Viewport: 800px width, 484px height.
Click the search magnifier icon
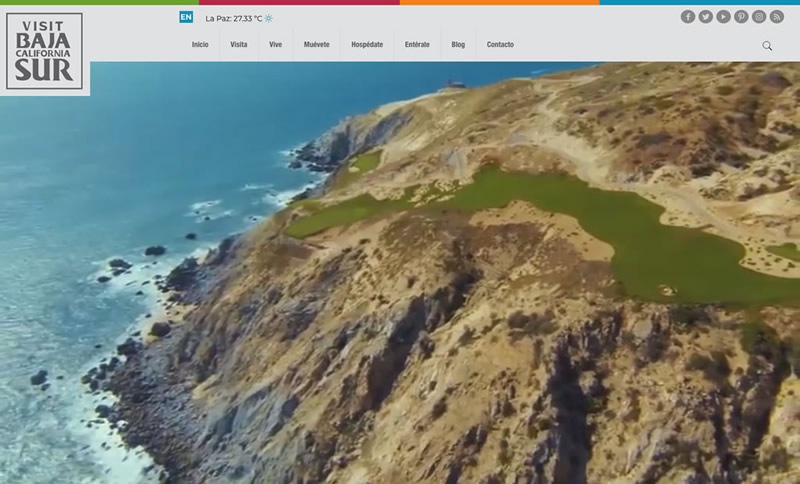coord(767,46)
